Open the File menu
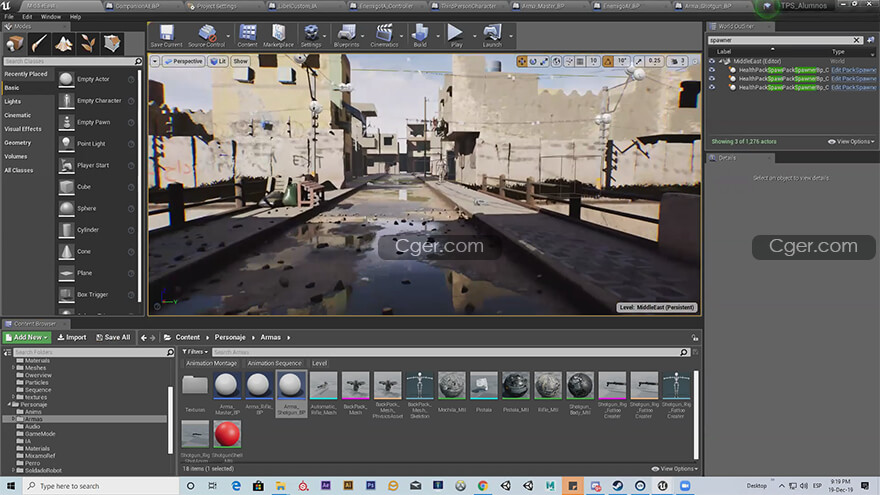Viewport: 880px width, 495px height. tap(9, 17)
